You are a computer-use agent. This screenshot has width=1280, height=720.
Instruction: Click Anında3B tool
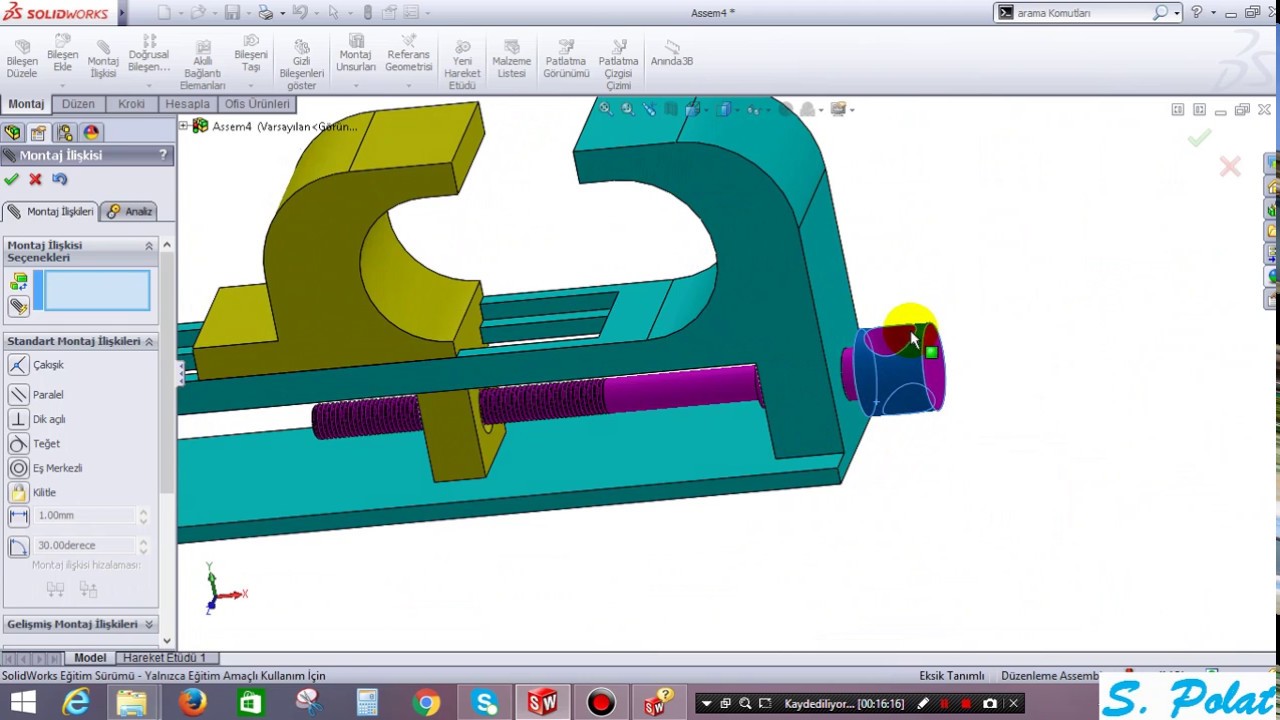(672, 54)
